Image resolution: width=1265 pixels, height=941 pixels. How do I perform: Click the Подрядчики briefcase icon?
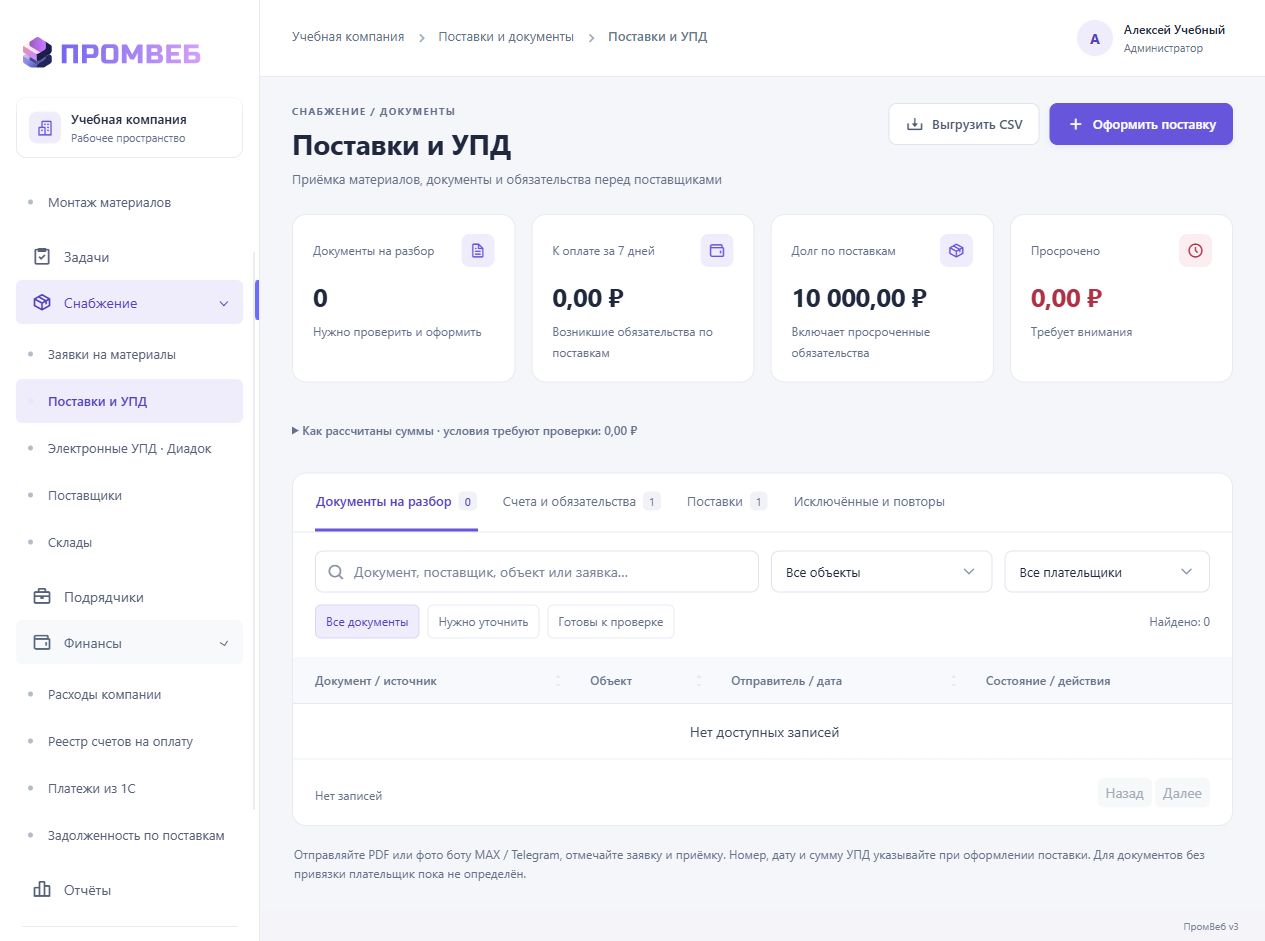tap(42, 597)
